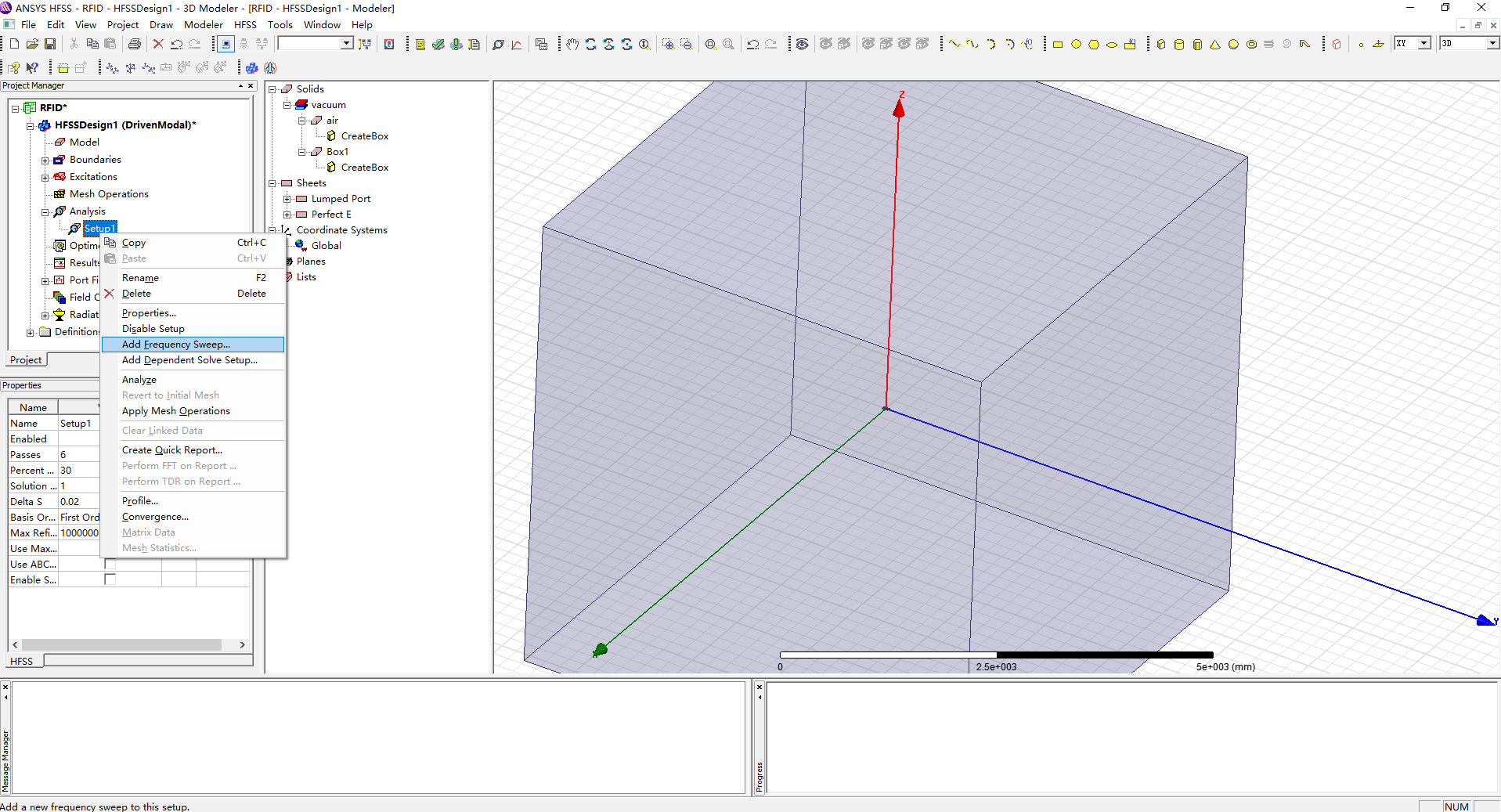Image resolution: width=1501 pixels, height=812 pixels.
Task: Choose Add Frequency Sweep from context menu
Action: (176, 345)
